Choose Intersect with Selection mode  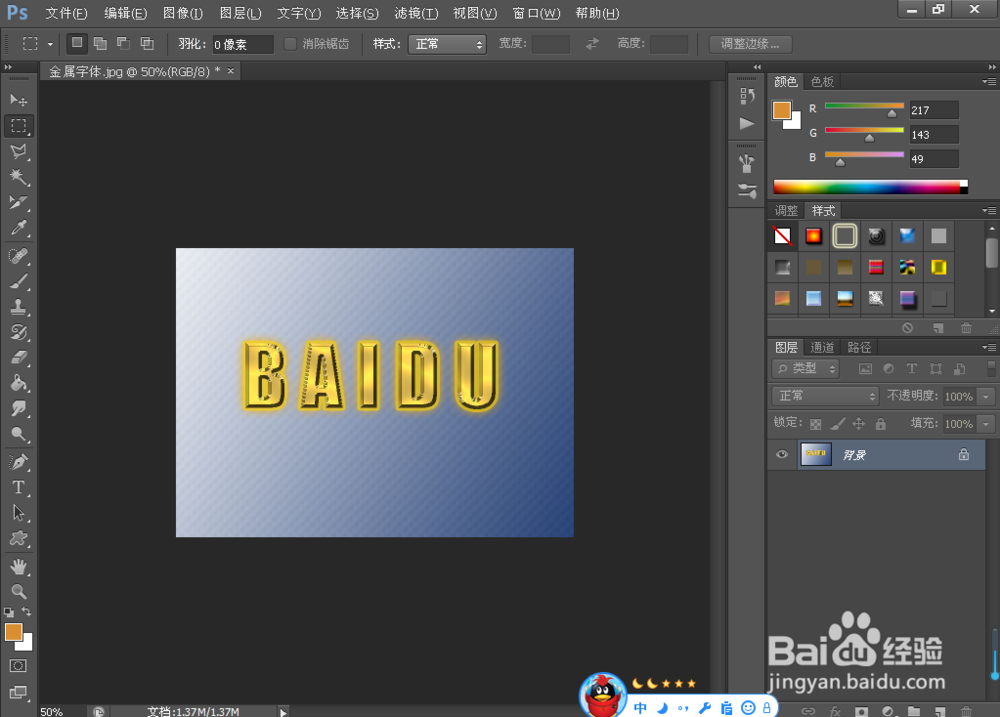(x=147, y=43)
